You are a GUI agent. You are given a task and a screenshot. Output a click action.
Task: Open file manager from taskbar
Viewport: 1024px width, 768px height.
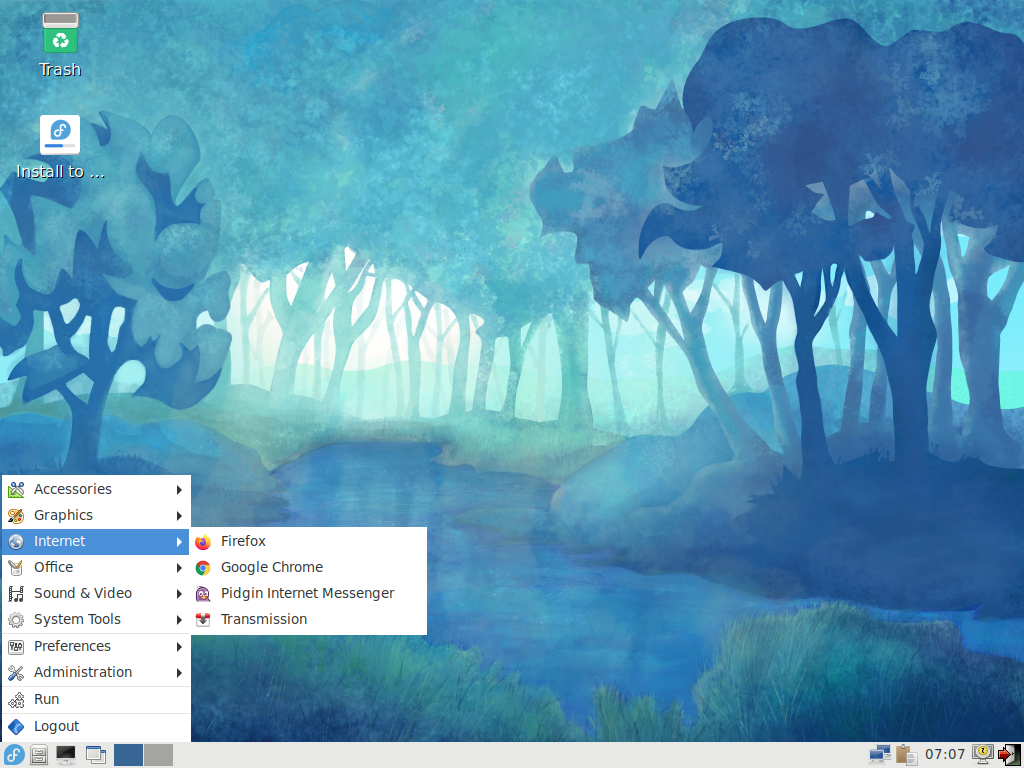click(39, 755)
